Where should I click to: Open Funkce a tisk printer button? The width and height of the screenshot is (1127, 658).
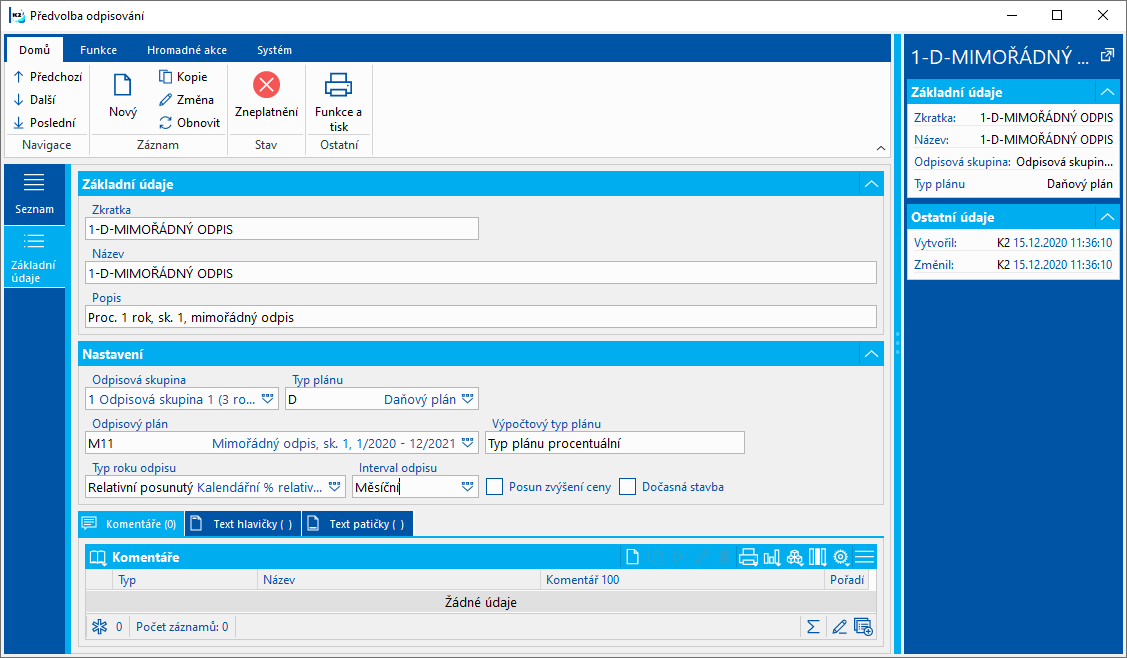coord(339,101)
